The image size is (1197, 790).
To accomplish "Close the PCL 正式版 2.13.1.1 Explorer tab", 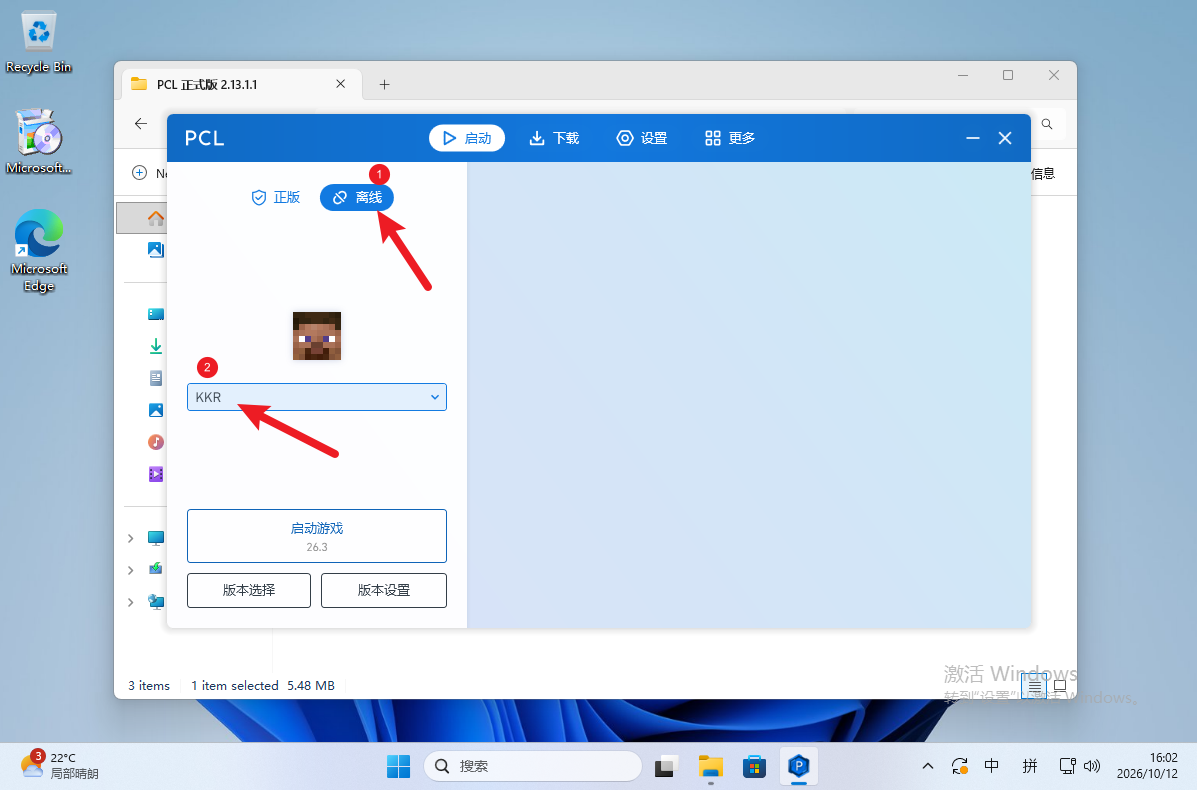I will pyautogui.click(x=340, y=84).
